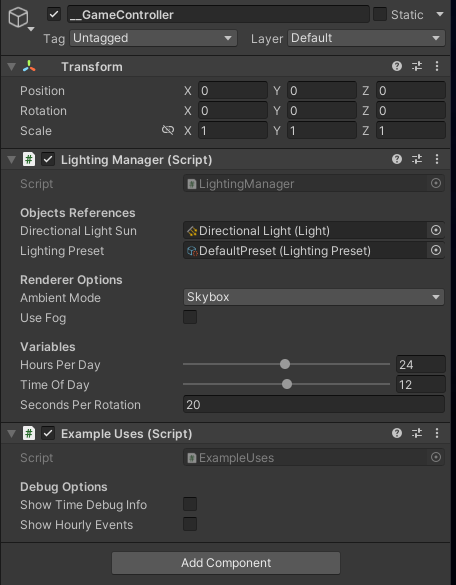
Task: Open Example Uses component kebab menu
Action: pos(437,433)
